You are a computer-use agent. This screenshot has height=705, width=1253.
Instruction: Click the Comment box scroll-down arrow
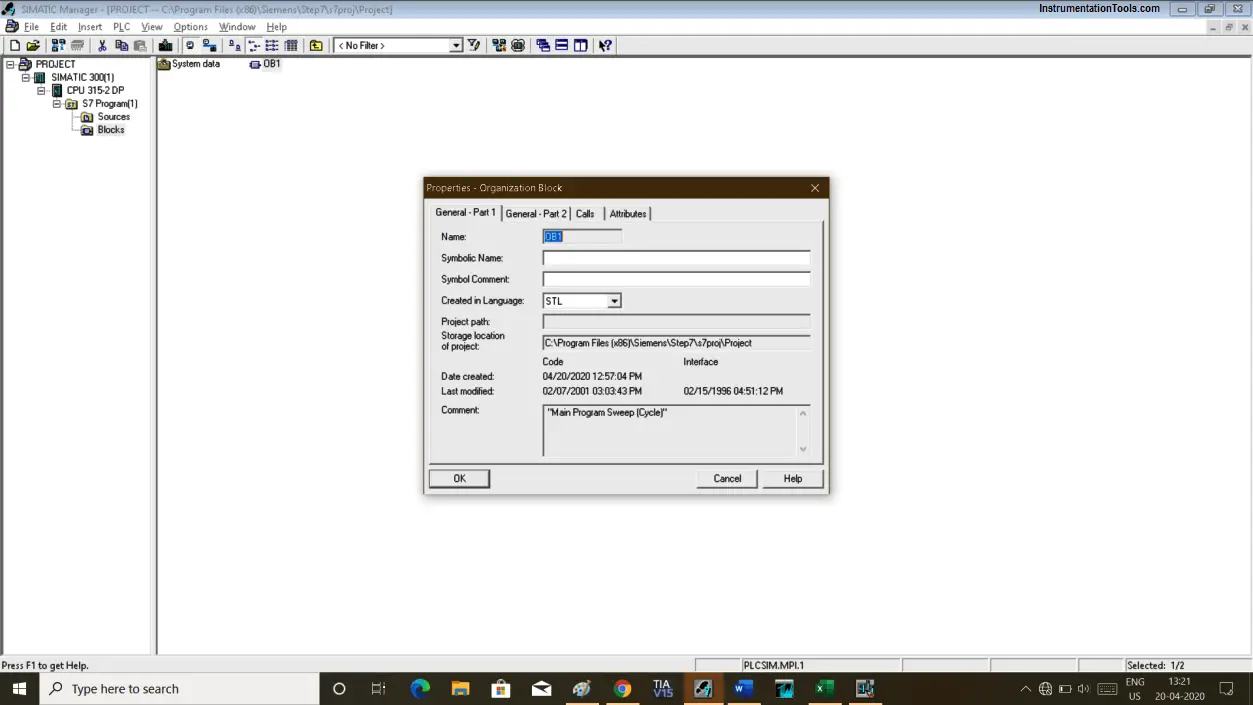pyautogui.click(x=802, y=449)
